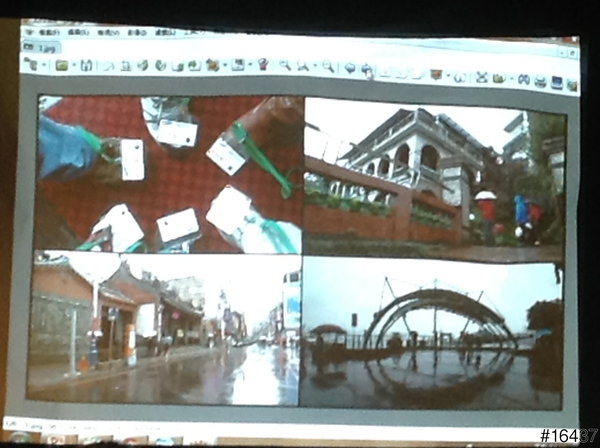Click the crossed-arrows fit icon
Image resolution: width=600 pixels, height=448 pixels.
(480, 77)
